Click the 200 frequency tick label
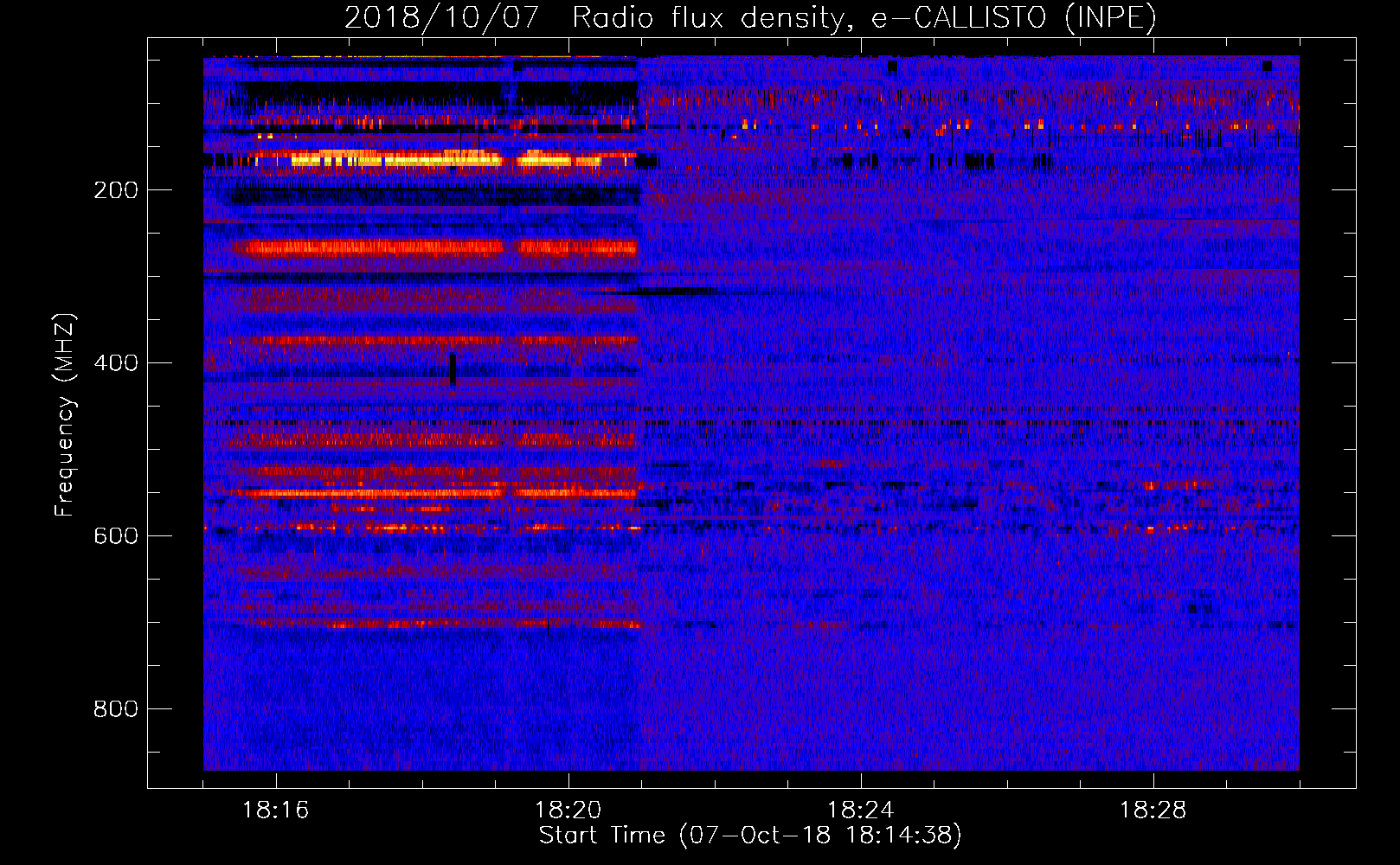Screen dimensions: 1400x865 click(116, 190)
